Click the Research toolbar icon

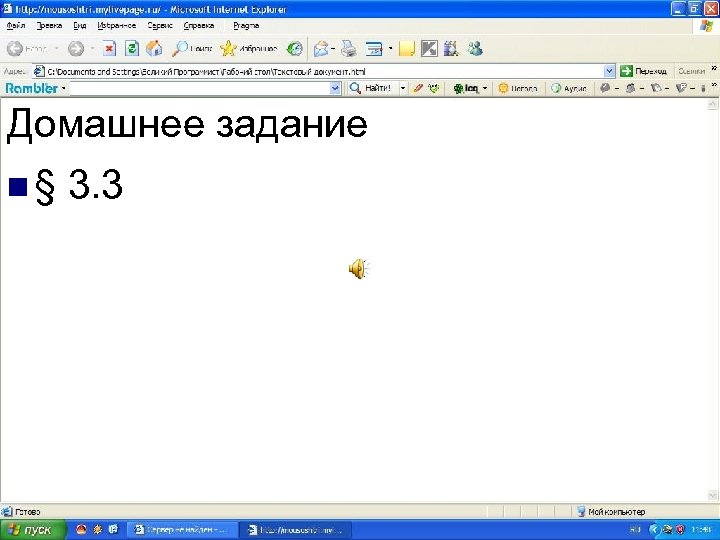tap(451, 49)
